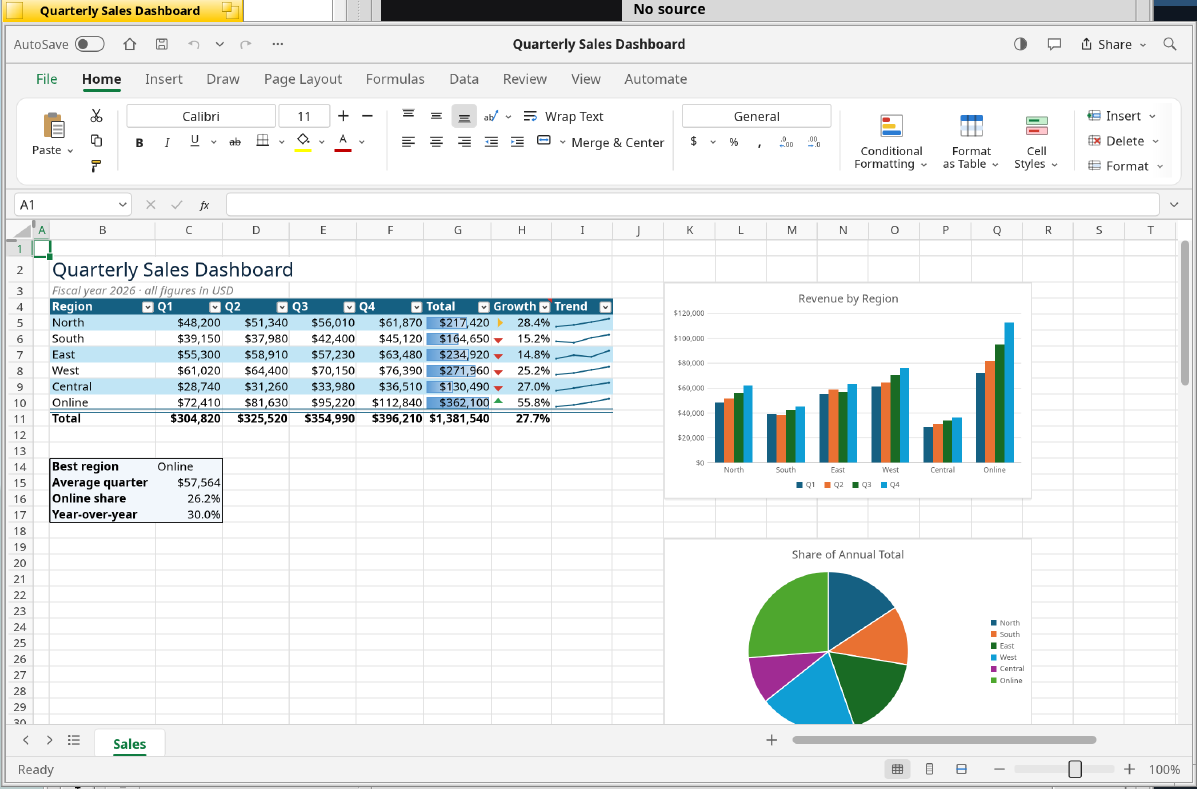1197x789 pixels.
Task: Decrease font size with minus icon
Action: tap(367, 116)
